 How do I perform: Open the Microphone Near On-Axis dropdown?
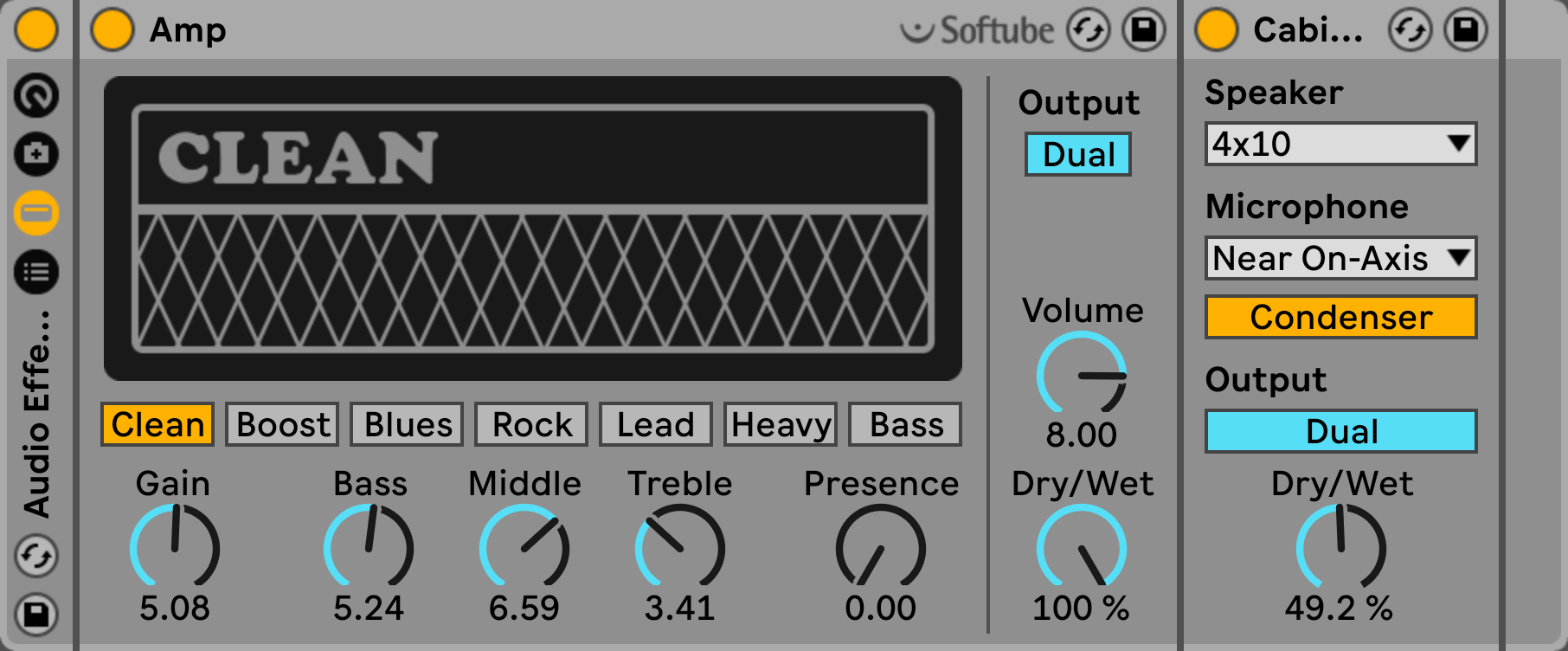[x=1340, y=258]
